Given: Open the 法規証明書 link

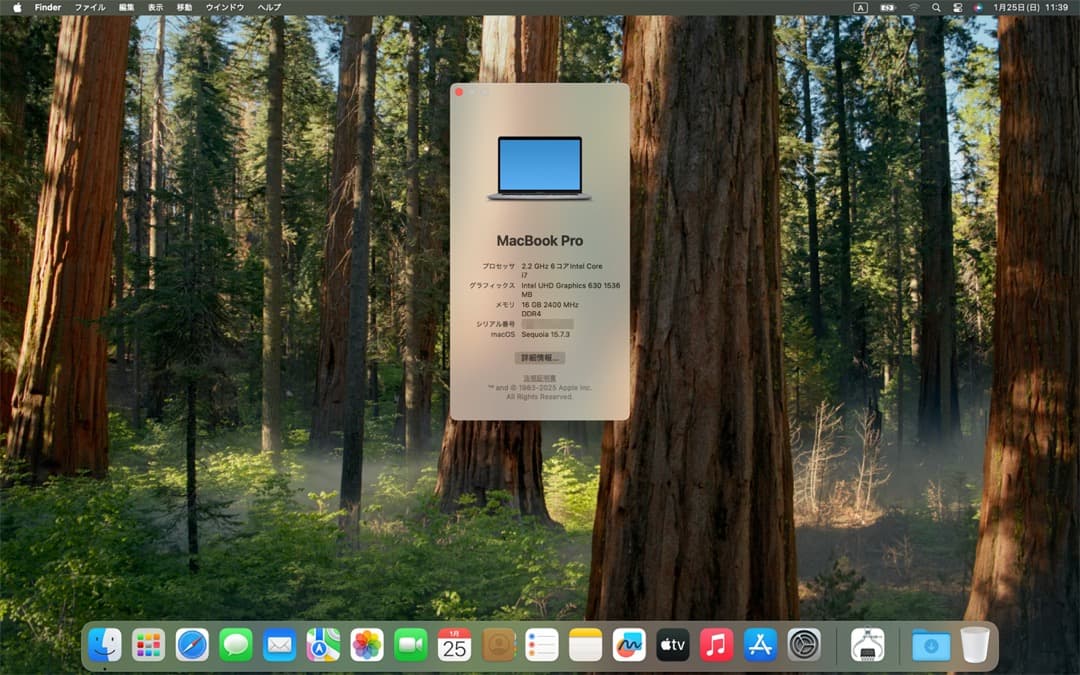Looking at the screenshot, I should click(540, 378).
